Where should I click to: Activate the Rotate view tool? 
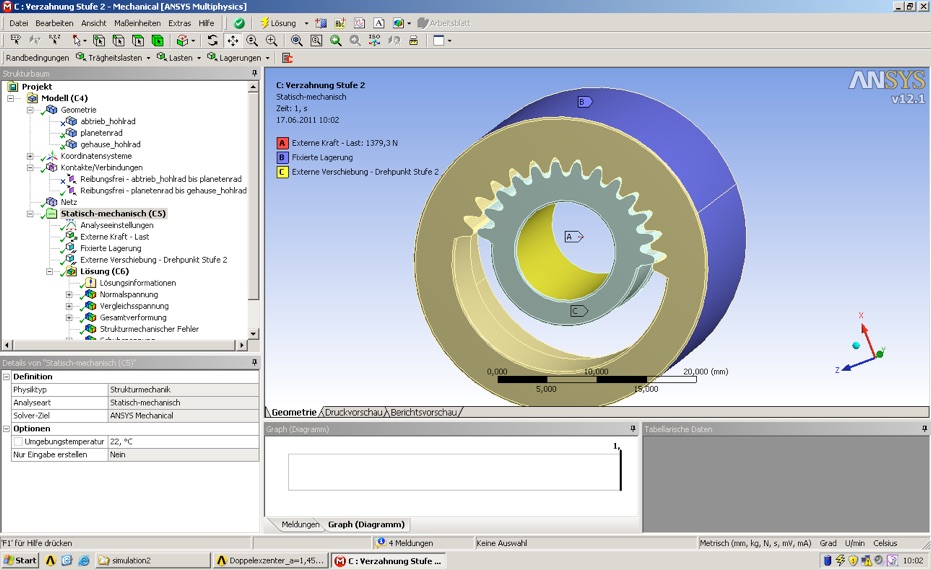coord(213,40)
